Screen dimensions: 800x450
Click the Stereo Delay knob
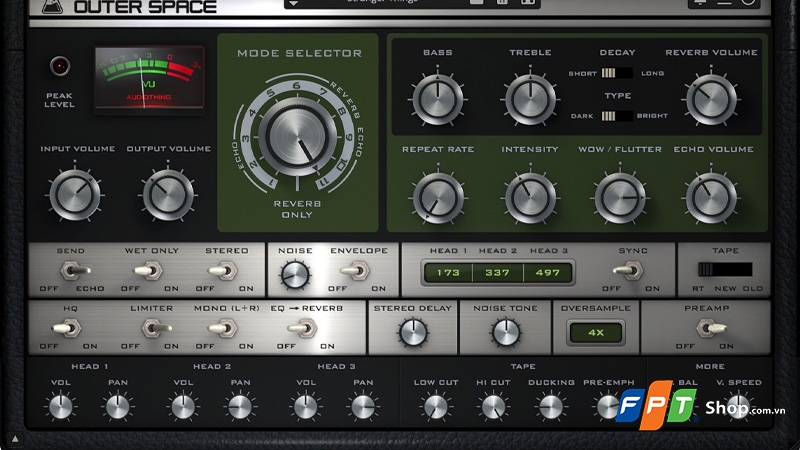(x=413, y=332)
